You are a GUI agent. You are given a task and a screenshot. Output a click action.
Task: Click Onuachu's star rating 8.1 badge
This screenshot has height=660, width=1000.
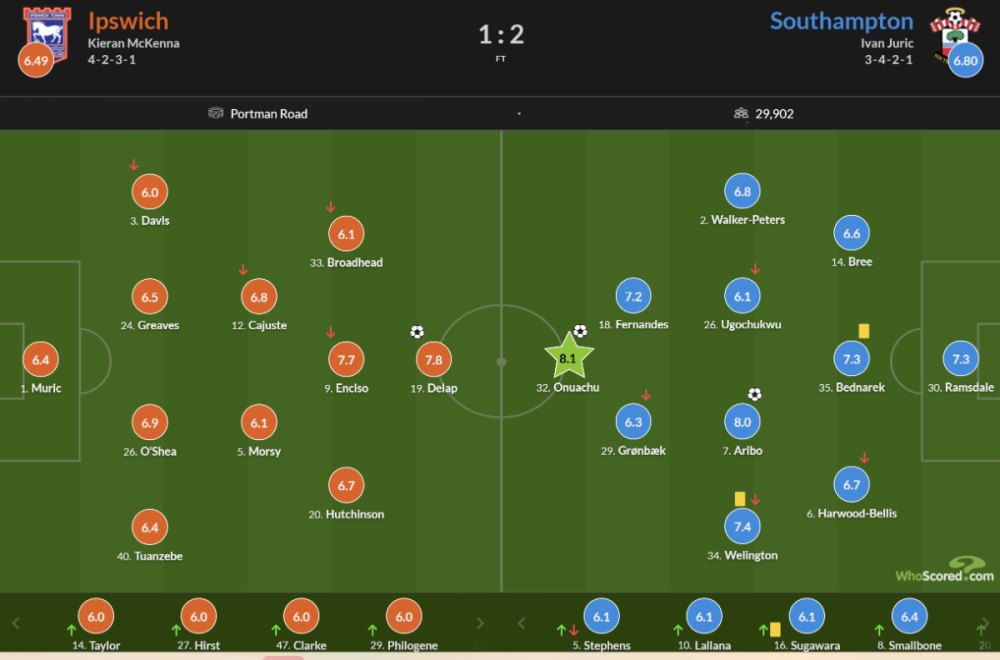tap(569, 356)
